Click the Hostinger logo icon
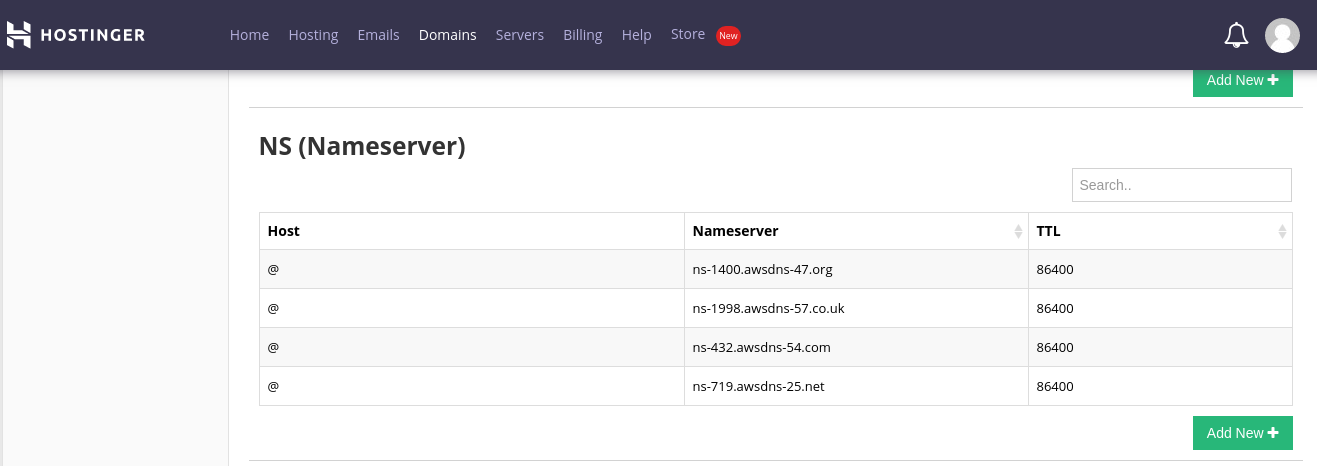This screenshot has height=466, width=1317. click(x=19, y=35)
